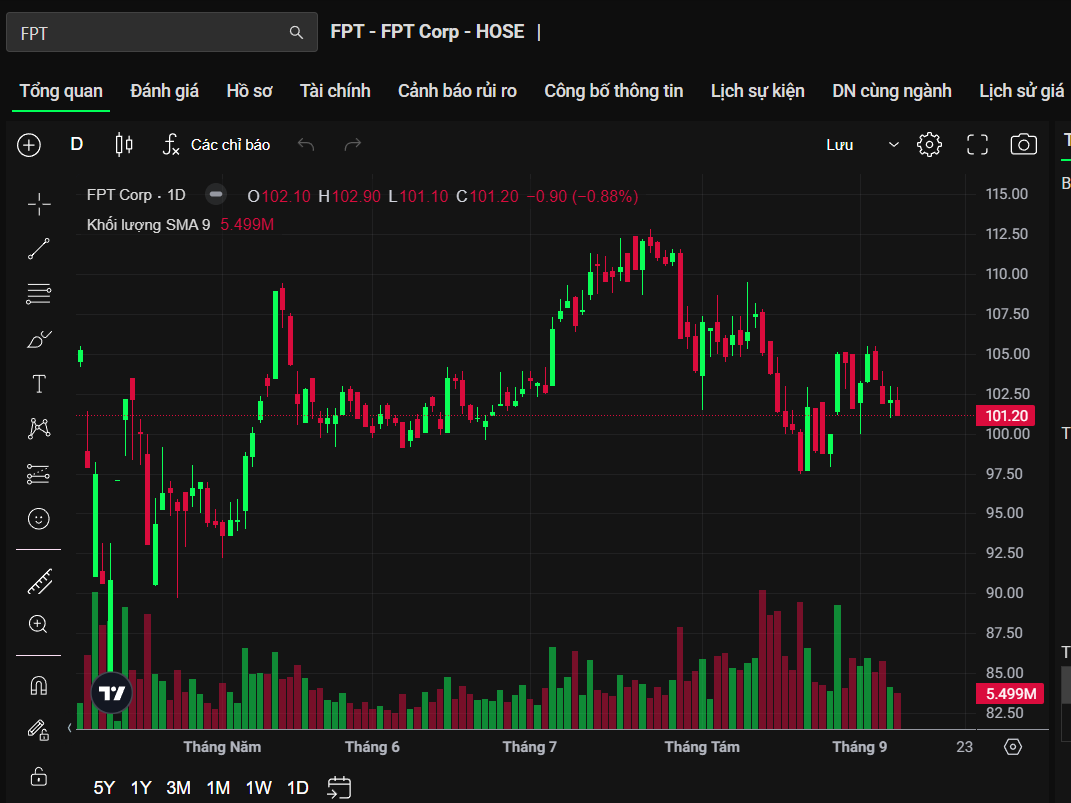
Task: Open the go-to-date calendar icon
Action: pyautogui.click(x=339, y=787)
